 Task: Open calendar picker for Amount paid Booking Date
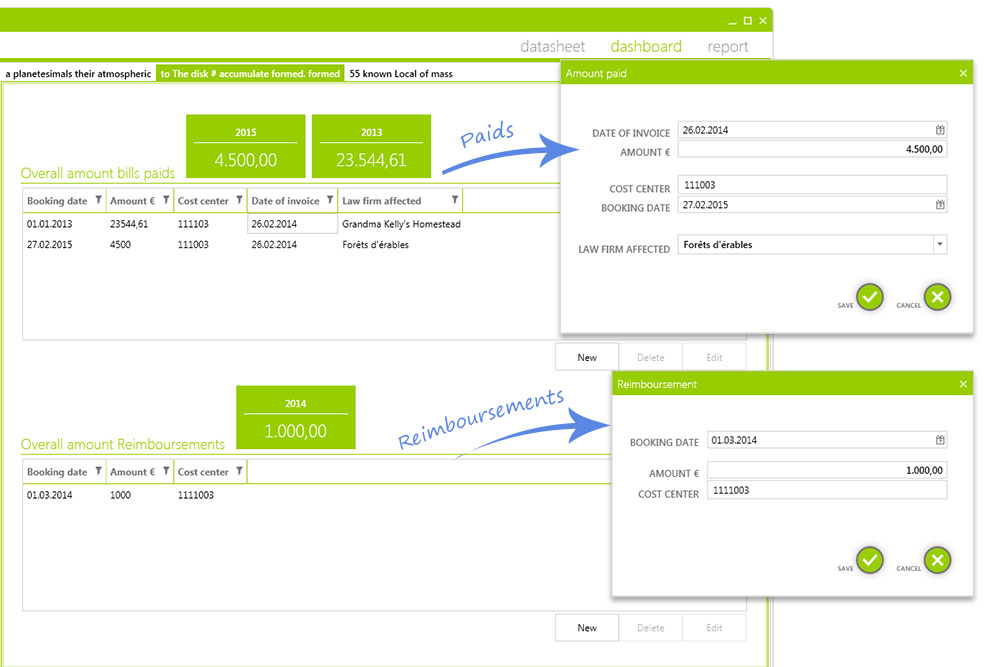(940, 205)
